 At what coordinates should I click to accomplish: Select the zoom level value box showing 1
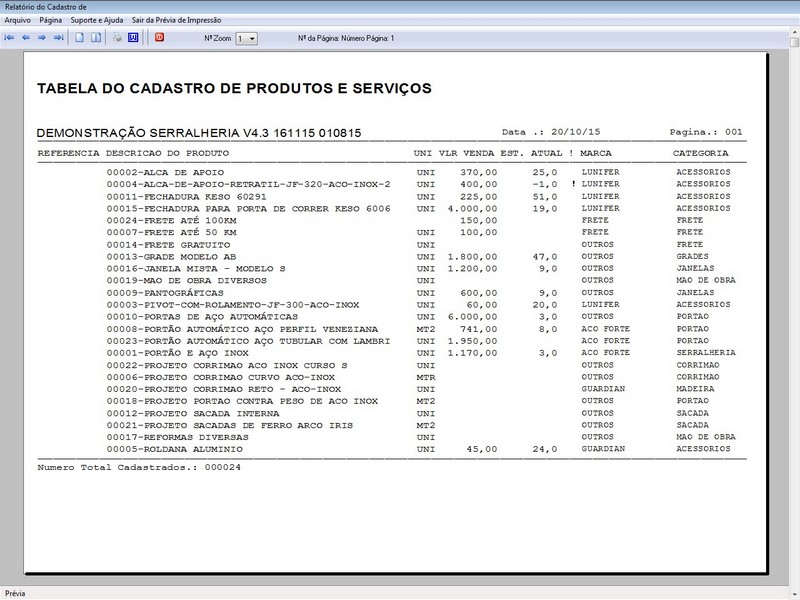pyautogui.click(x=240, y=38)
